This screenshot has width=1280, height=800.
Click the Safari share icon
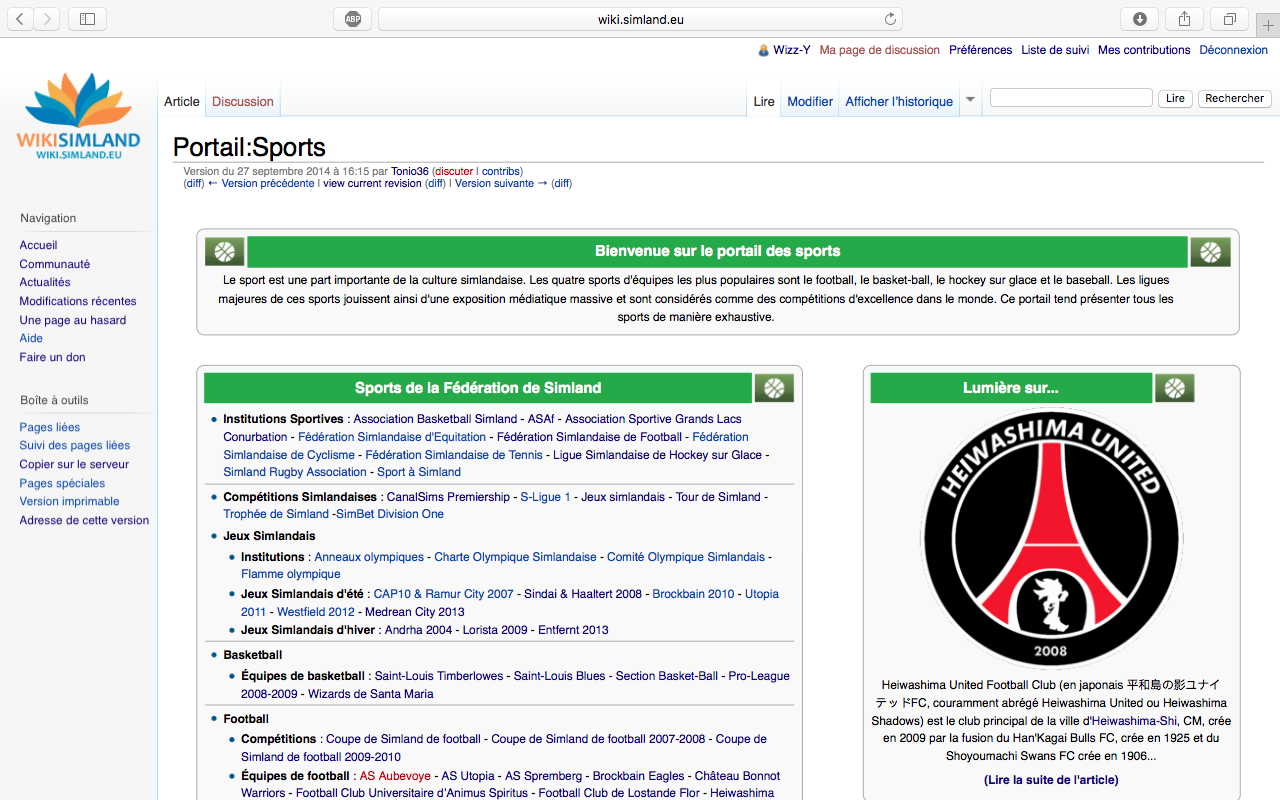[x=1184, y=19]
